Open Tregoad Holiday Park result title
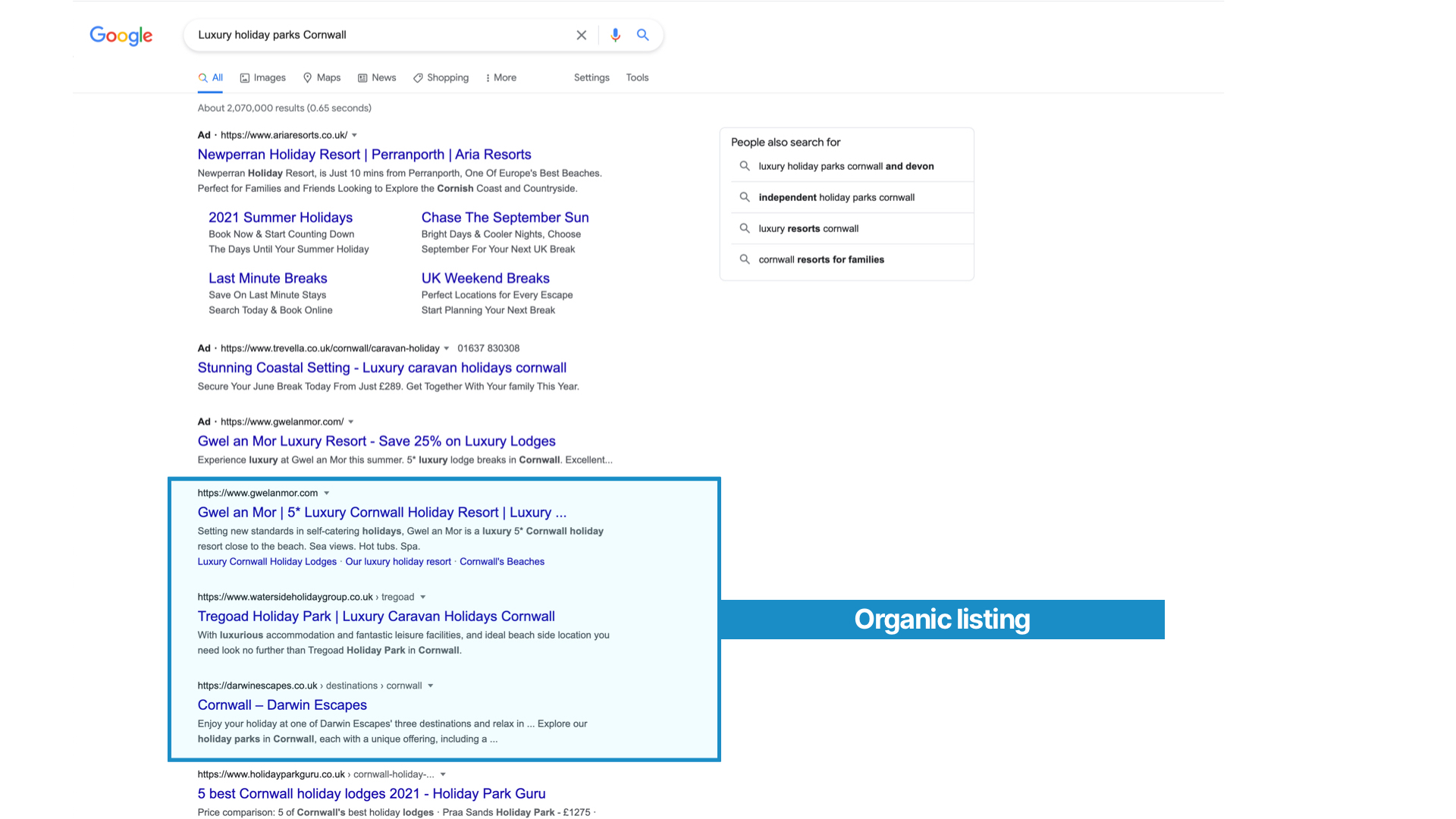Screen dimensions: 1456x819 click(376, 617)
